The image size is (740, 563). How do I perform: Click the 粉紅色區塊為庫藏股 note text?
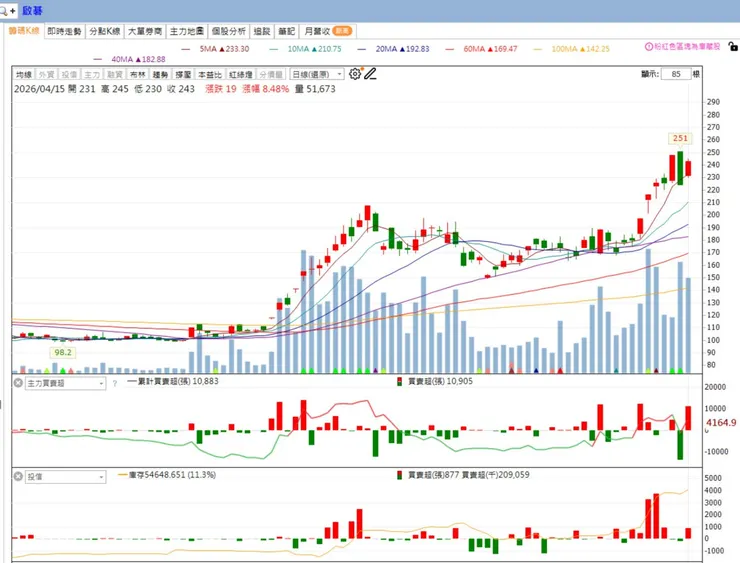(x=687, y=46)
